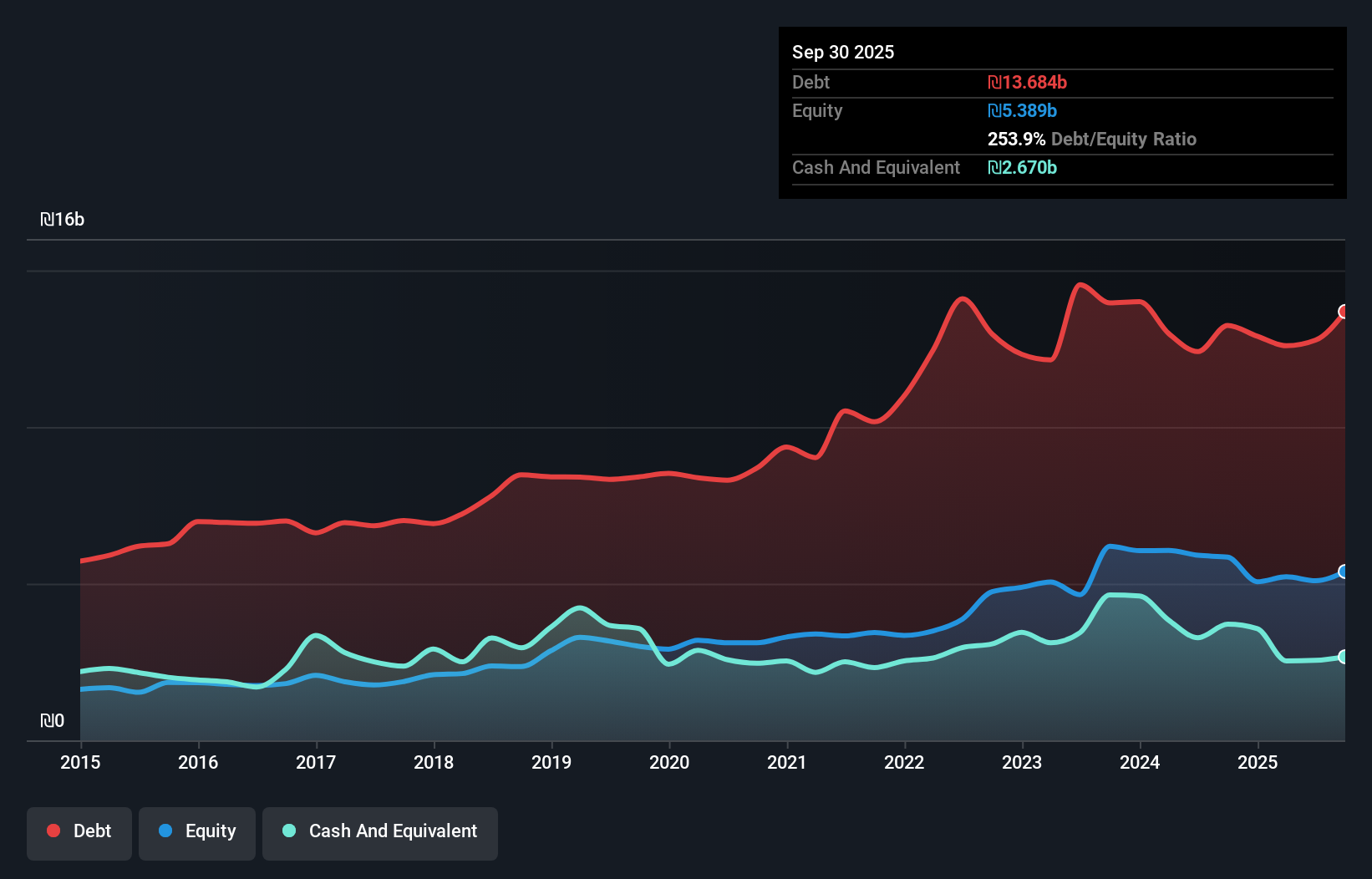Toggle the Cash And Equivalent legend button
1372x879 pixels.
pos(380,833)
